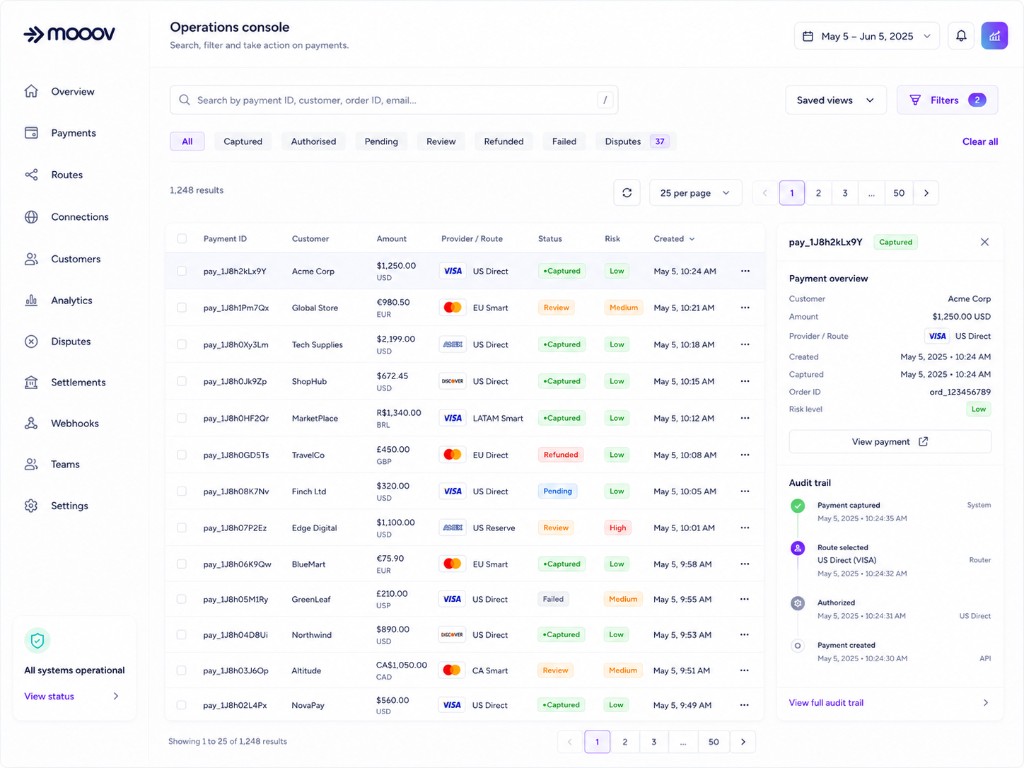Expand the Saved views dropdown
Image resolution: width=1024 pixels, height=768 pixels.
835,100
